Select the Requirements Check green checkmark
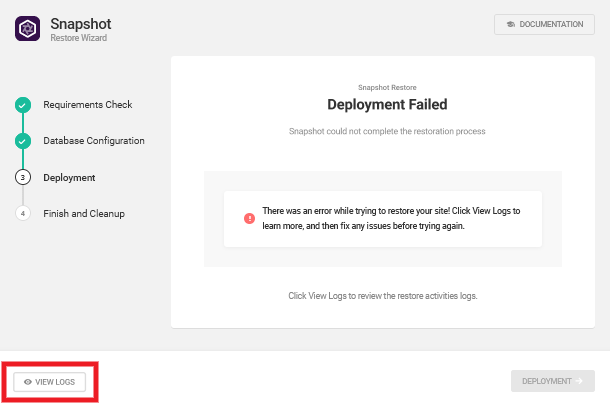The width and height of the screenshot is (610, 410). point(23,105)
